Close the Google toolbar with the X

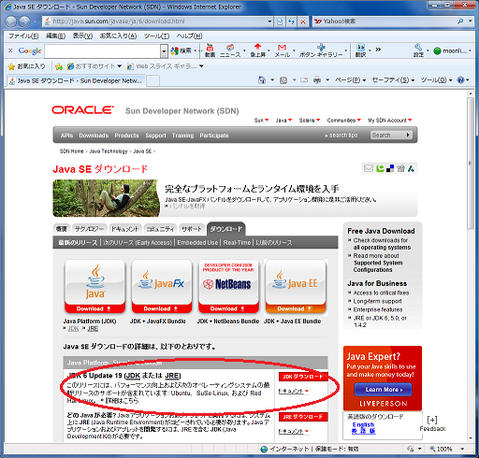10,51
